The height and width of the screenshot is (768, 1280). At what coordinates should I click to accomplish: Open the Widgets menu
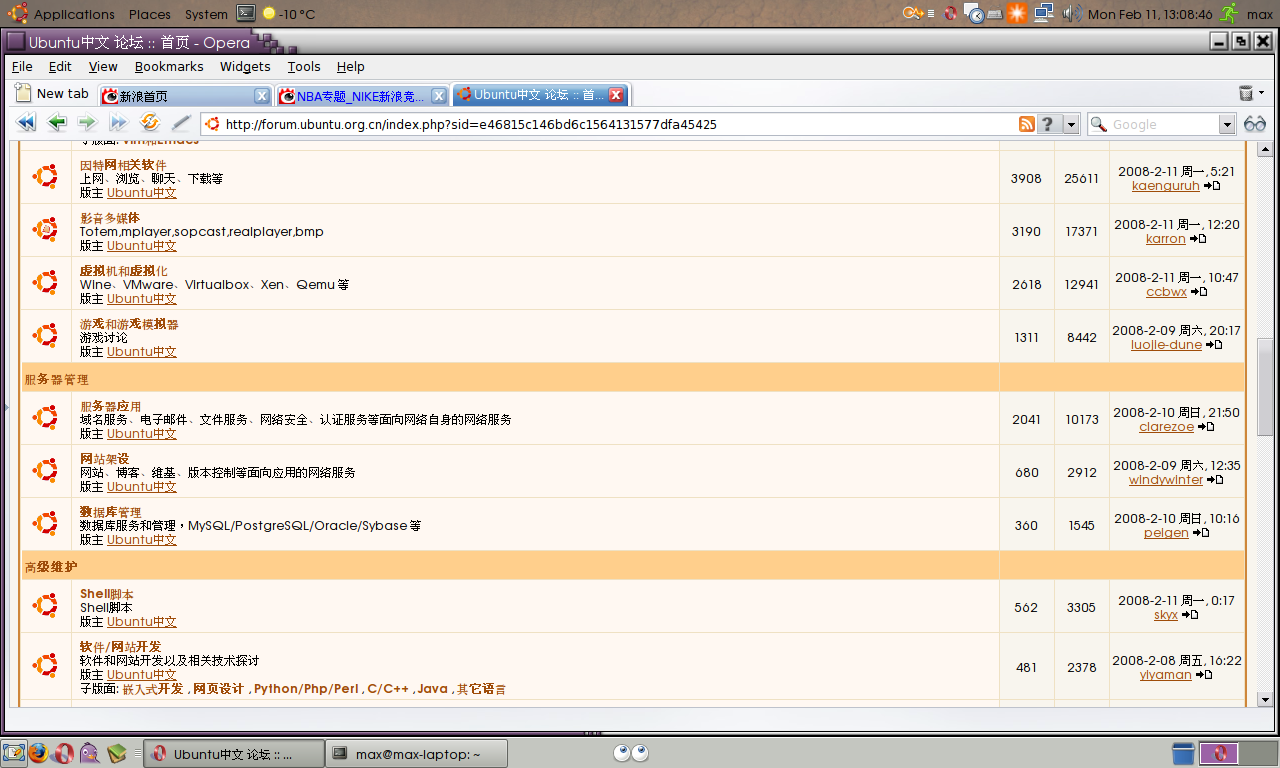point(245,66)
